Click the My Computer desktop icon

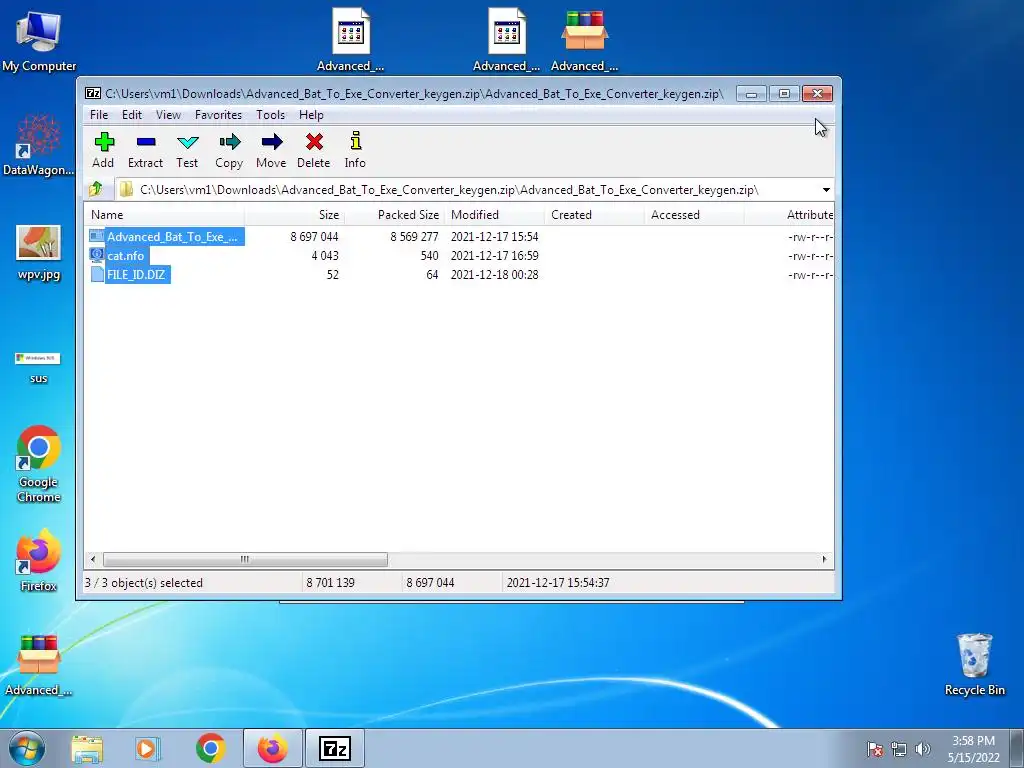(x=39, y=40)
